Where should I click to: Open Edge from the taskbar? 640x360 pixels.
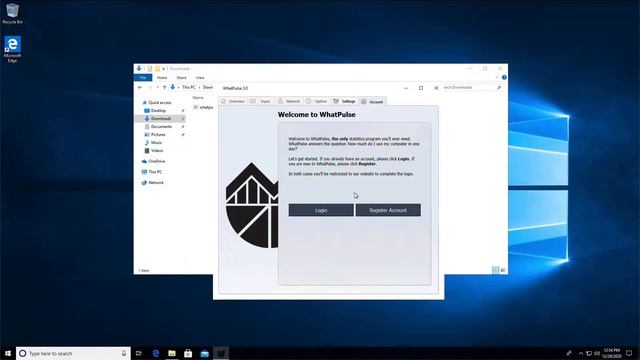pyautogui.click(x=156, y=353)
